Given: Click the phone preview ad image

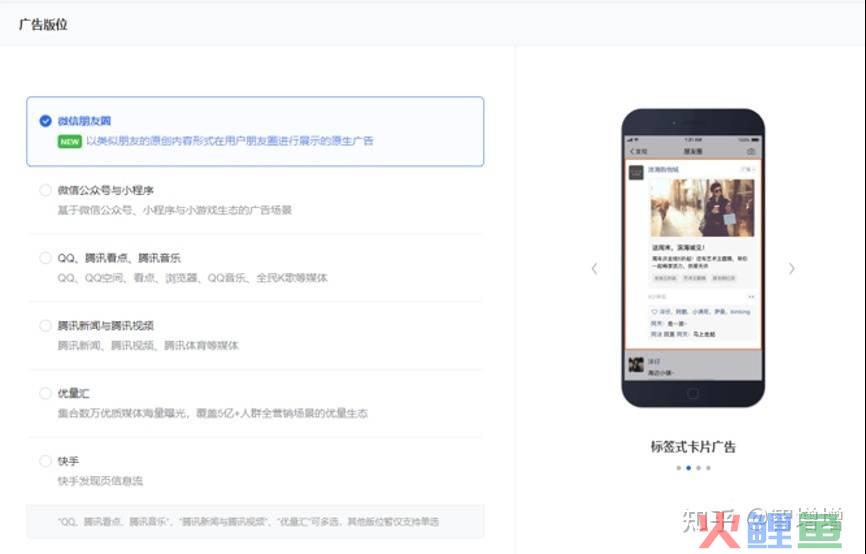Looking at the screenshot, I should tap(702, 208).
